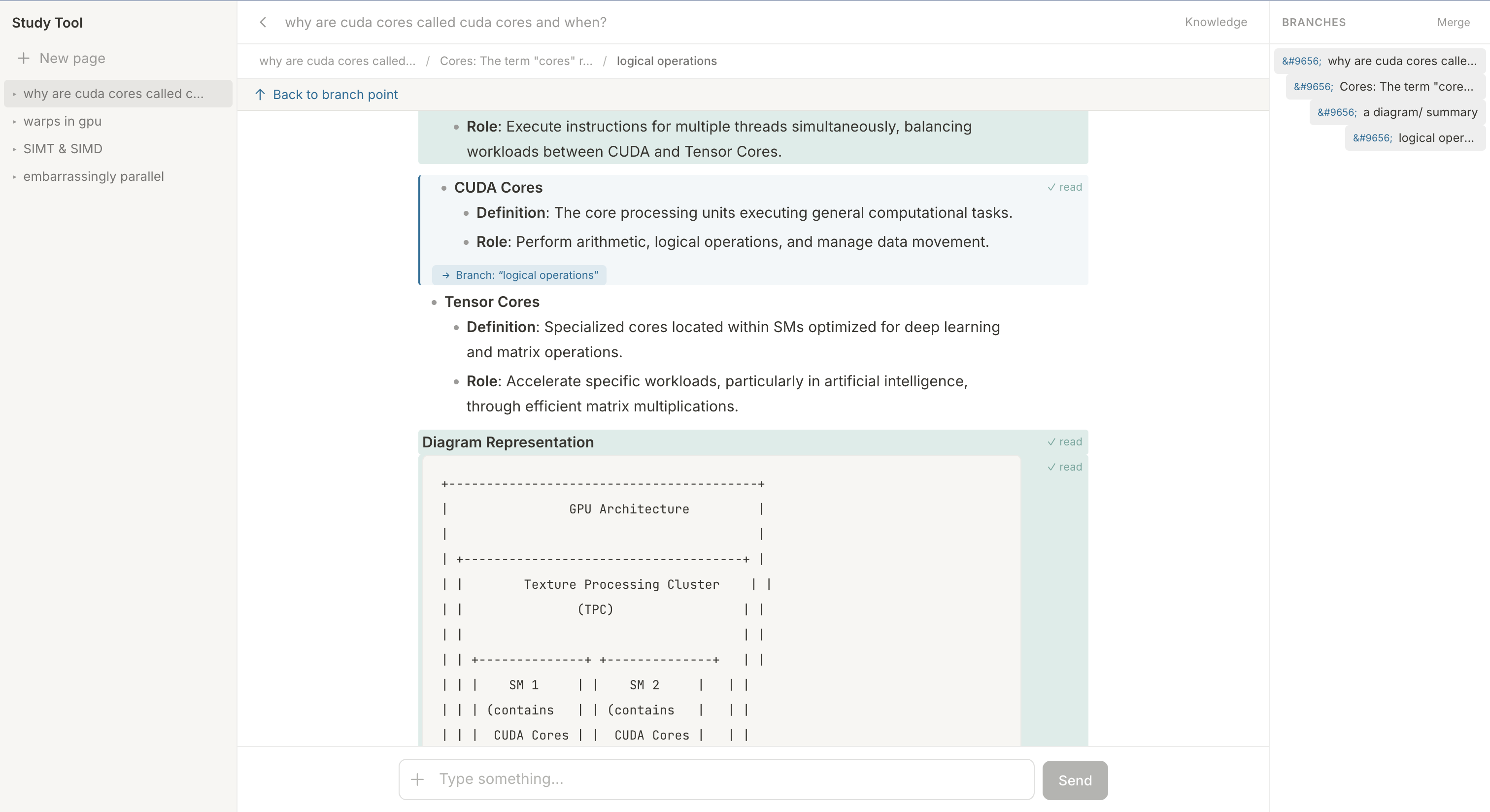Click the plus icon inside the message input bar
Screen dimensions: 1490x812
pyautogui.click(x=416, y=779)
